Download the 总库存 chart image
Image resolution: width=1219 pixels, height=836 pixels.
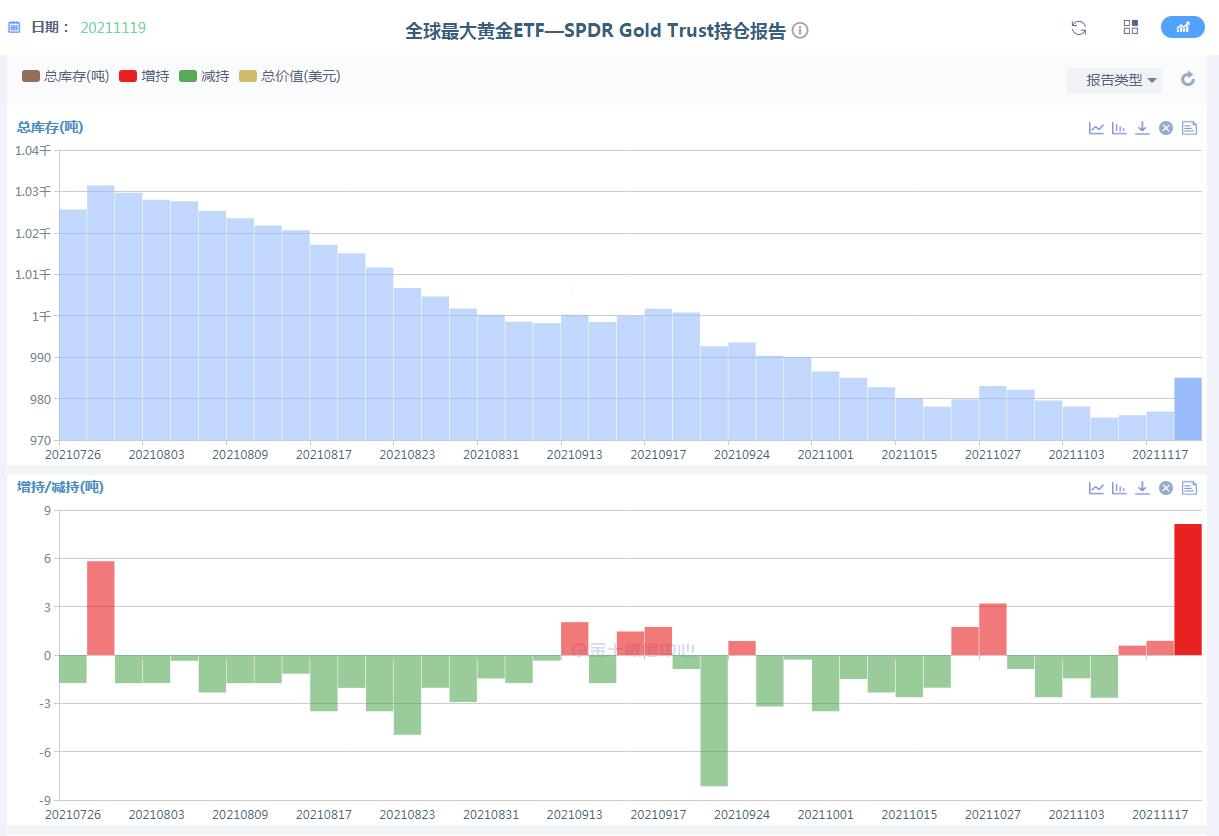point(1142,128)
